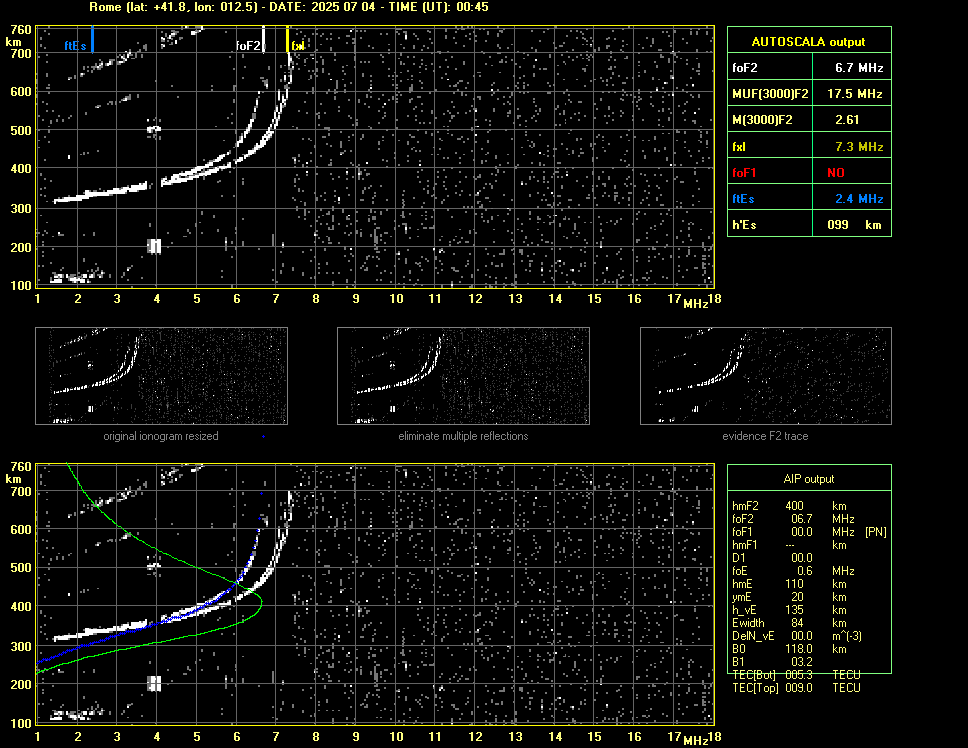Click the yellow fxI marker in top ionogram

pyautogui.click(x=287, y=39)
